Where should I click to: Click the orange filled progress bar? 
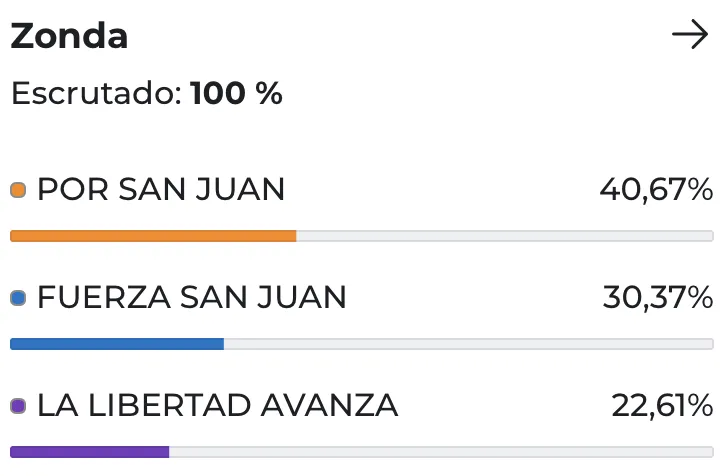(153, 236)
